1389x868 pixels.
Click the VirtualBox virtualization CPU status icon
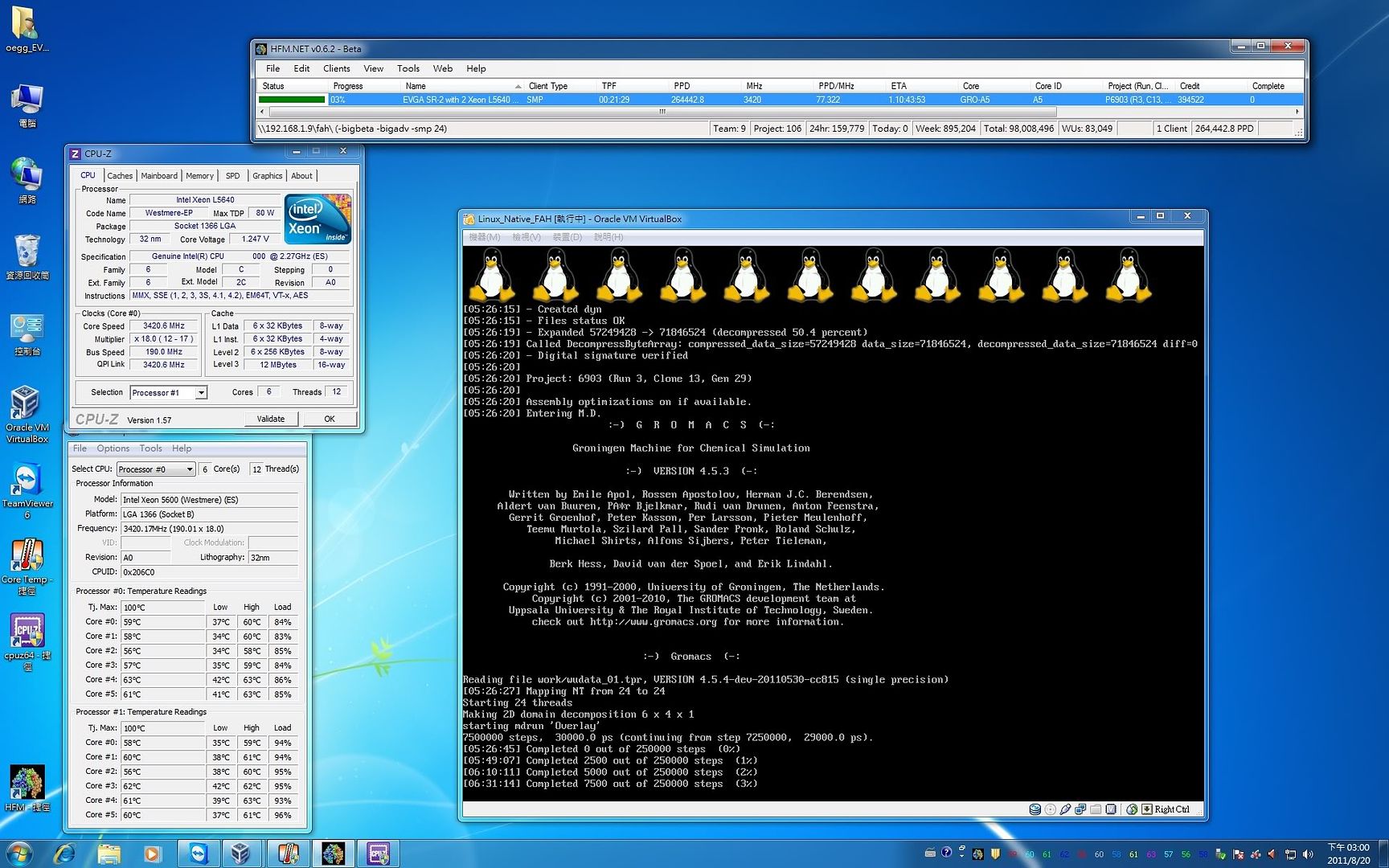tap(1111, 809)
